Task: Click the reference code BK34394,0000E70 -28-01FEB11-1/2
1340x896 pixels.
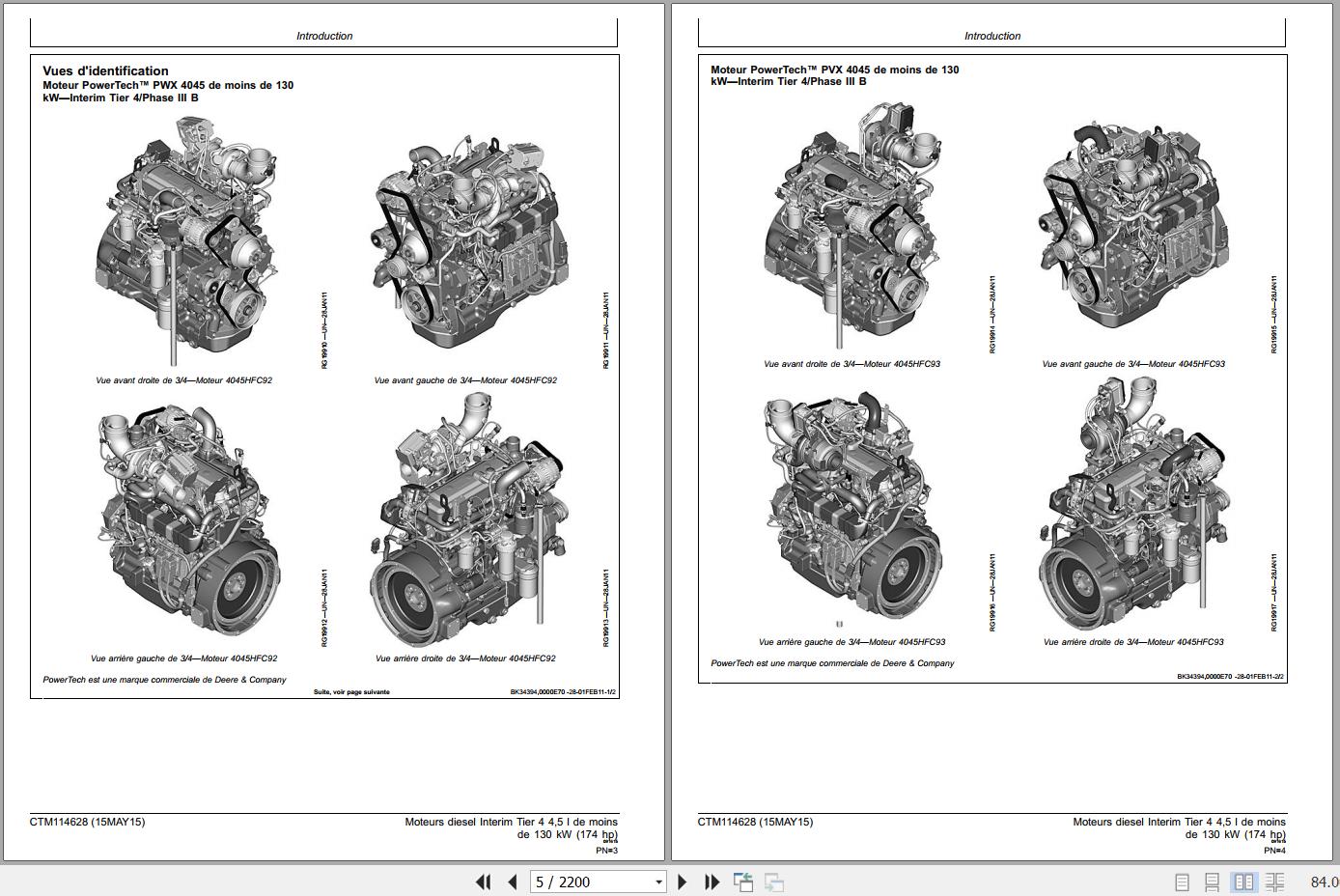Action: tap(563, 692)
